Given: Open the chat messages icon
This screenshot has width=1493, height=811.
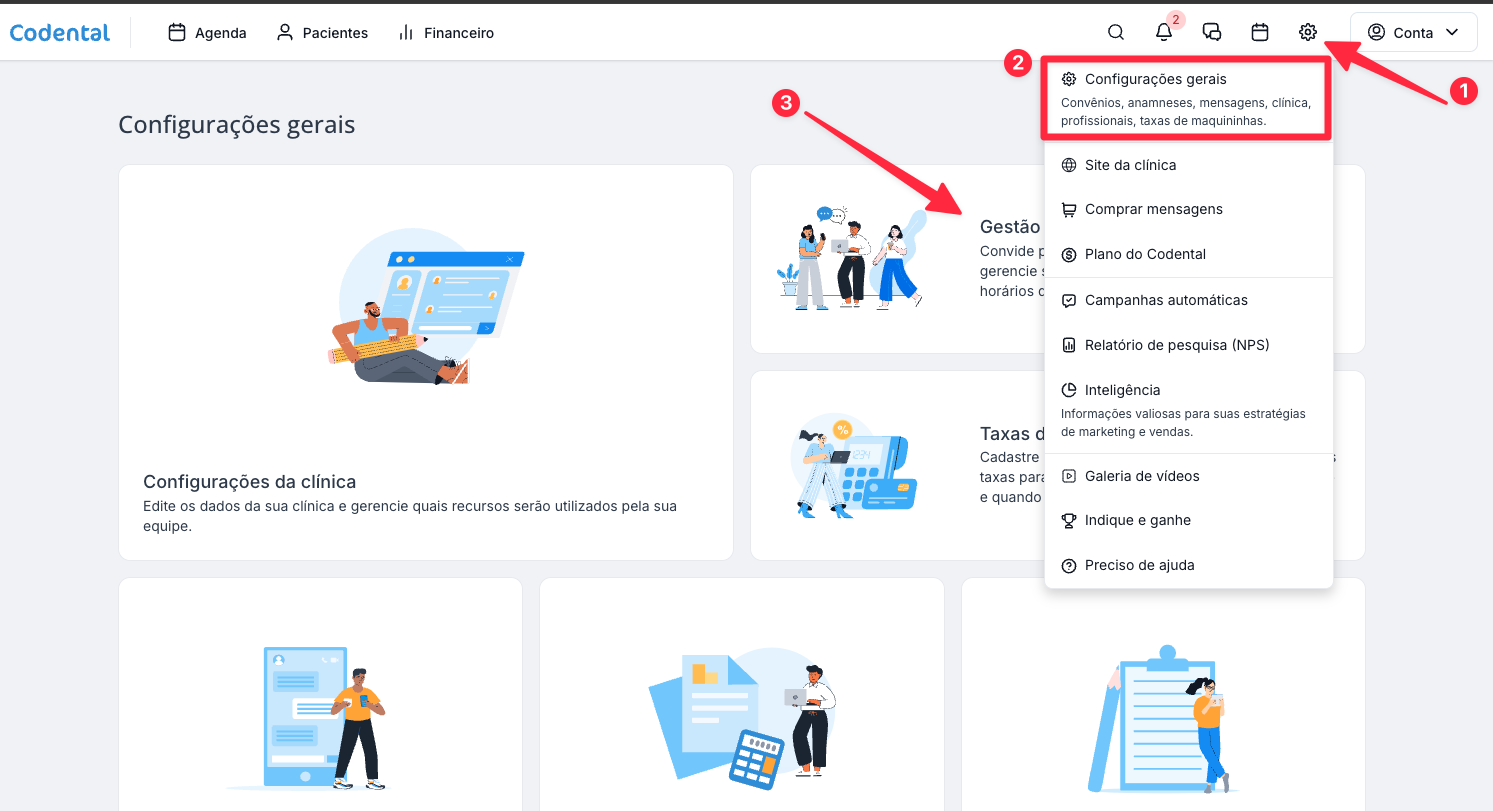Looking at the screenshot, I should tap(1212, 33).
